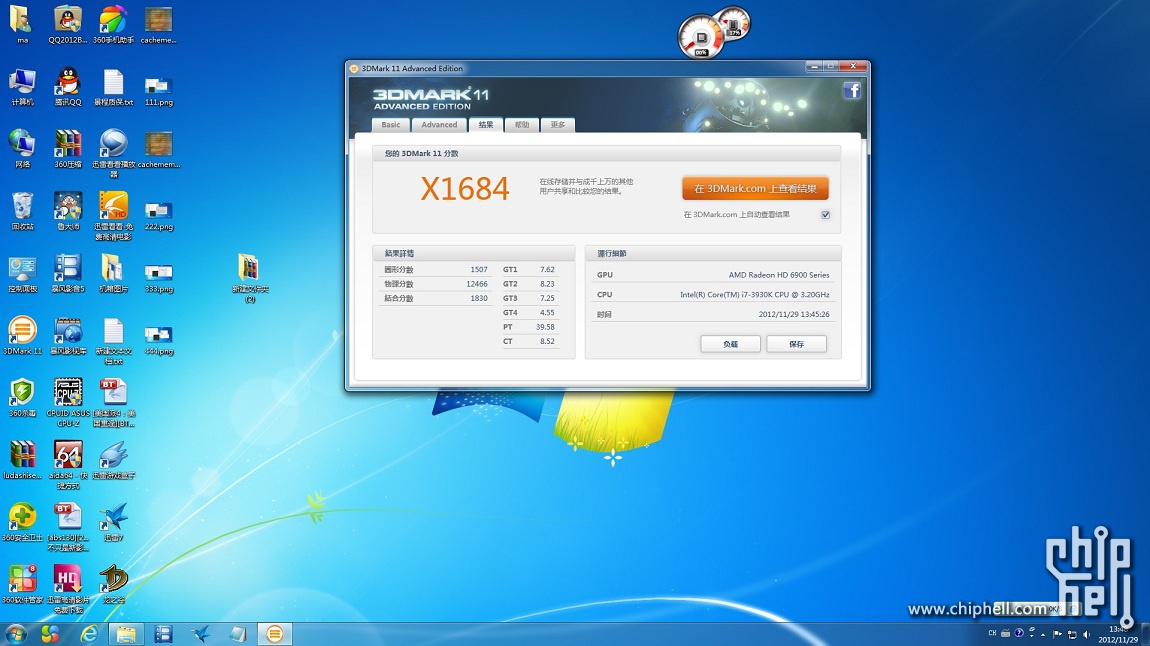Image resolution: width=1150 pixels, height=646 pixels.
Task: Click the GPU name AMD Radeon HD 6900 Series
Action: pos(779,275)
